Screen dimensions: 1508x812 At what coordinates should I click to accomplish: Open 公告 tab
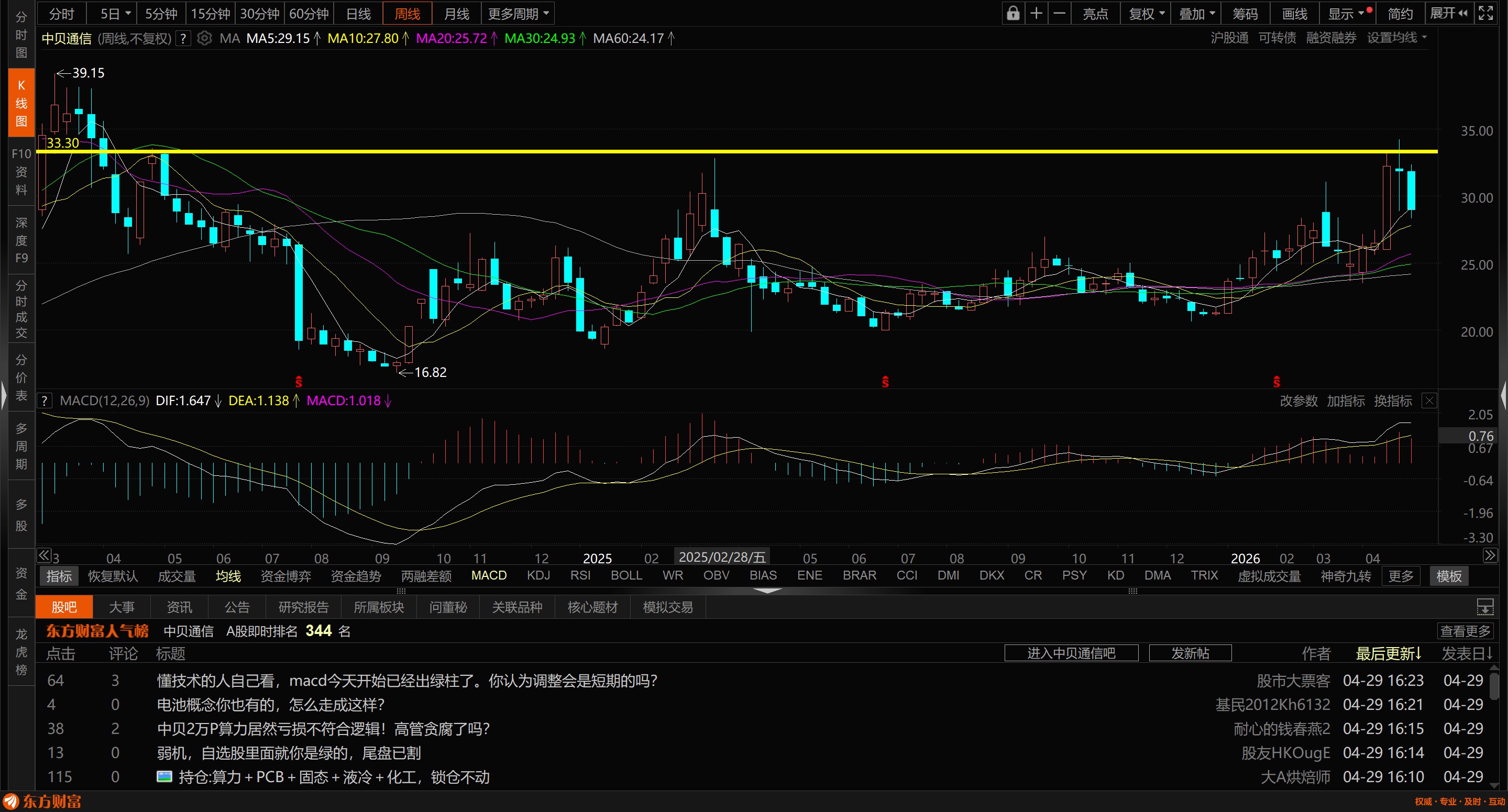(237, 607)
